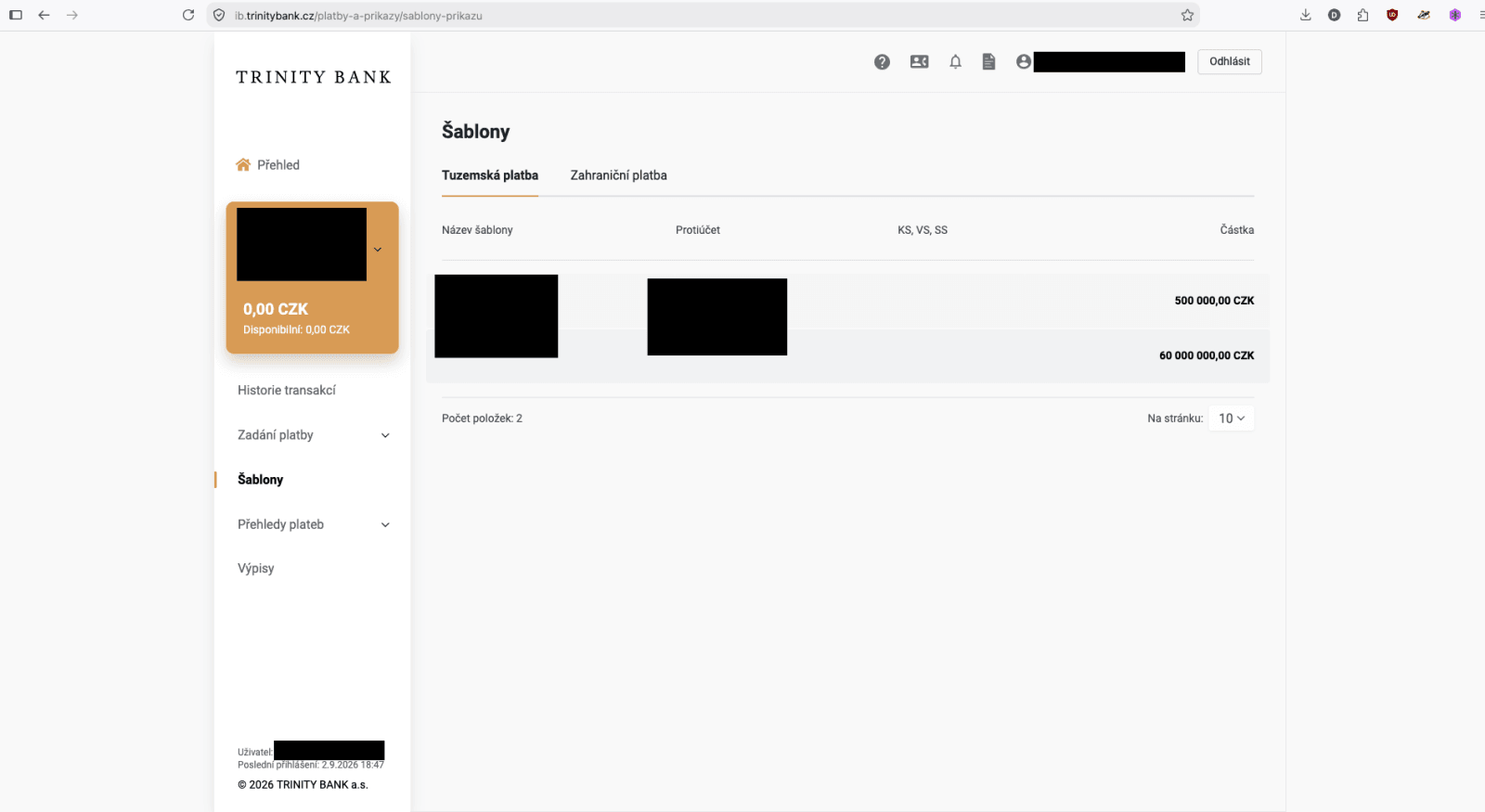Select Šablony in the sidebar menu
Viewport: 1485px width, 812px height.
click(x=260, y=480)
